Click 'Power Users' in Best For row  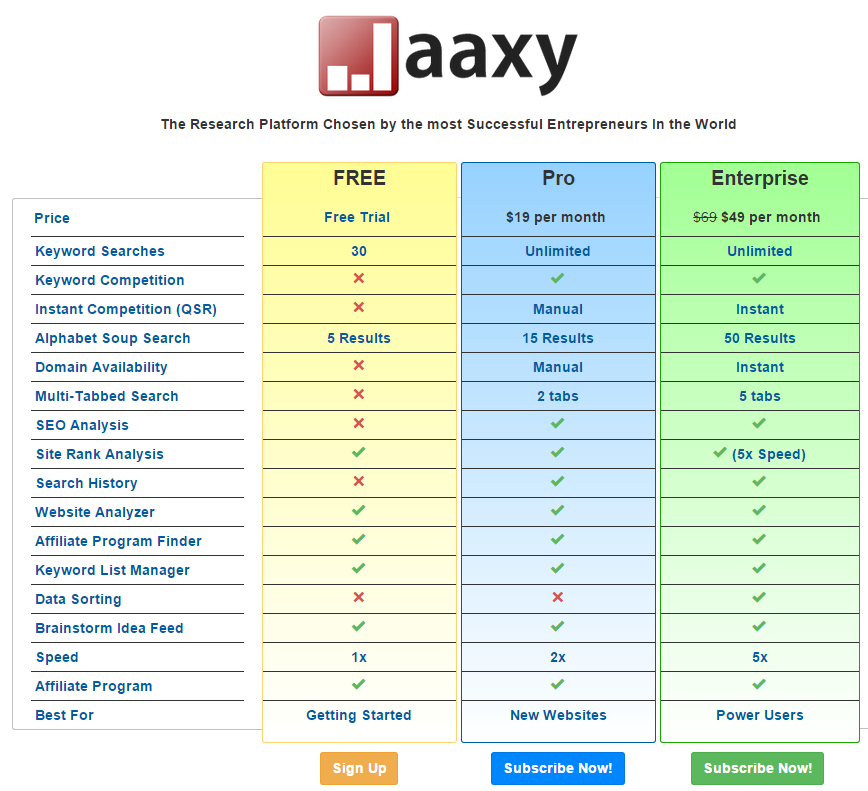tap(760, 715)
